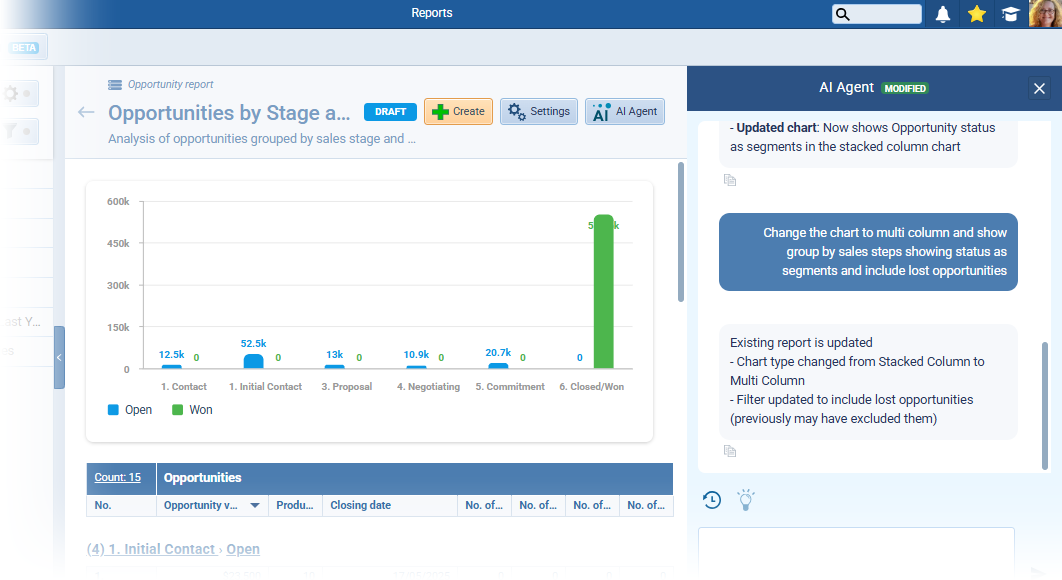Click the 'Count: 15' link

point(117,478)
